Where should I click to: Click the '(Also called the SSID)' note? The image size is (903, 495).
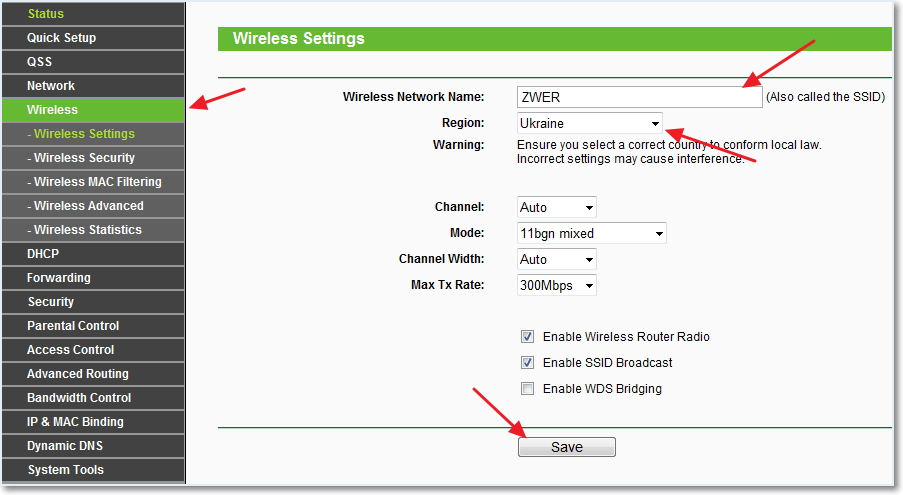pos(825,97)
